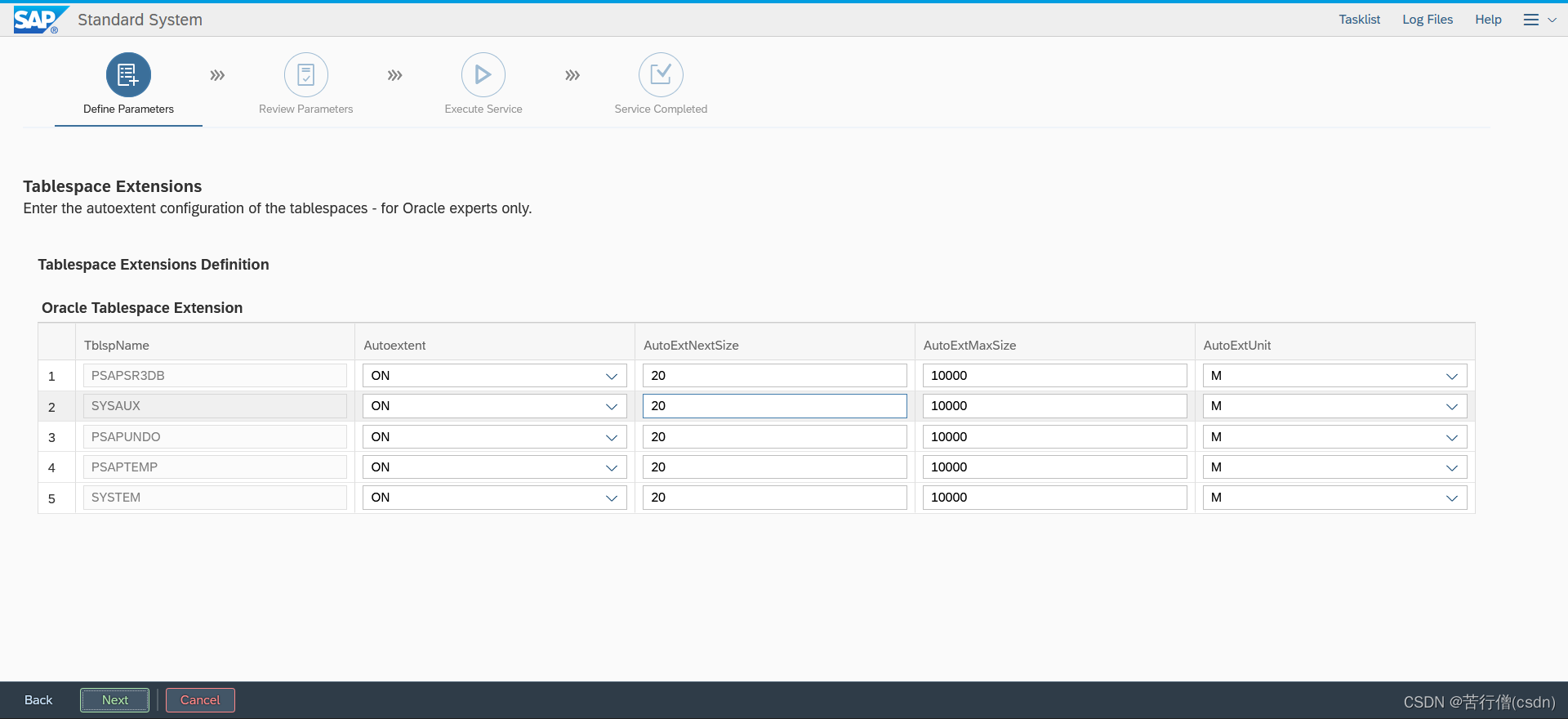Go Back to previous screen
Screen dimensions: 1568x719
pyautogui.click(x=38, y=700)
